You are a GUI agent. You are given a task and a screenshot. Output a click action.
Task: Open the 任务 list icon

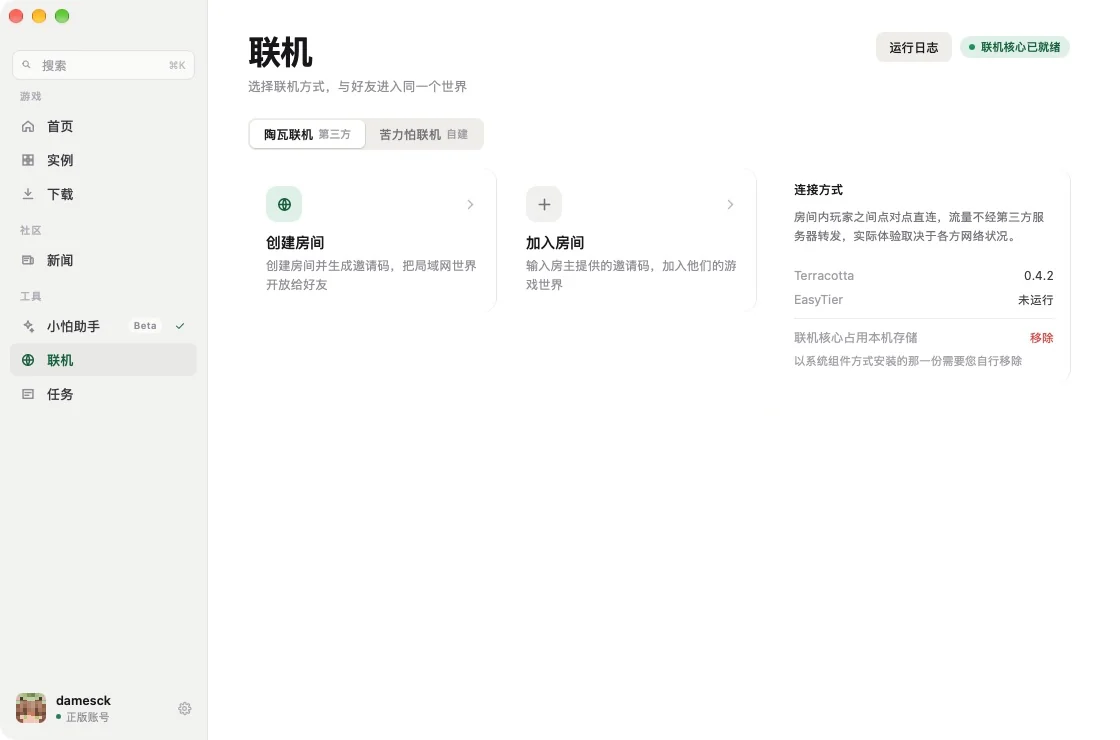click(x=28, y=394)
